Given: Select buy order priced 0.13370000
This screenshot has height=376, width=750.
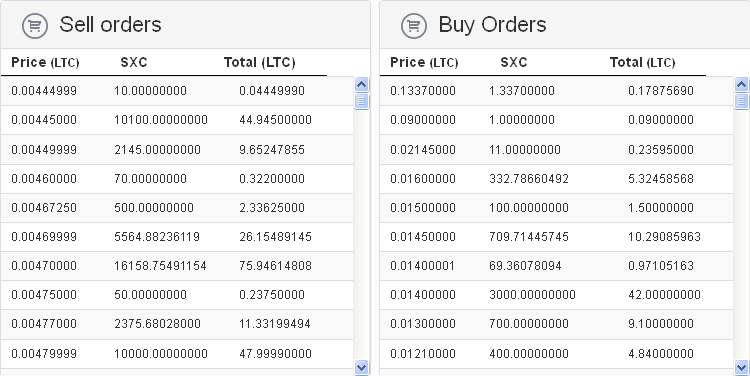Looking at the screenshot, I should point(556,91).
